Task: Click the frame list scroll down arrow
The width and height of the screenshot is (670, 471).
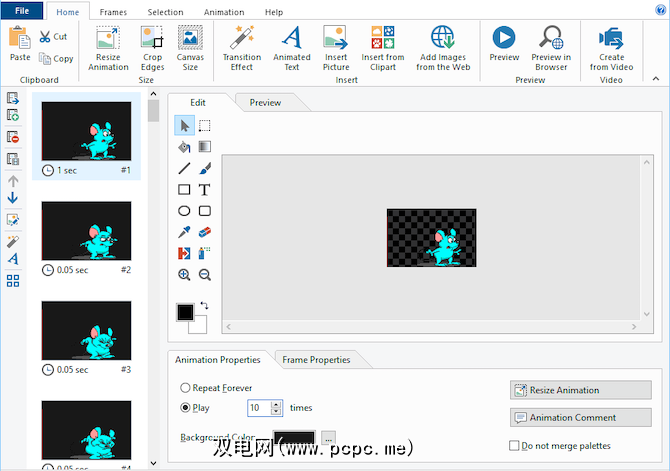Action: [153, 463]
